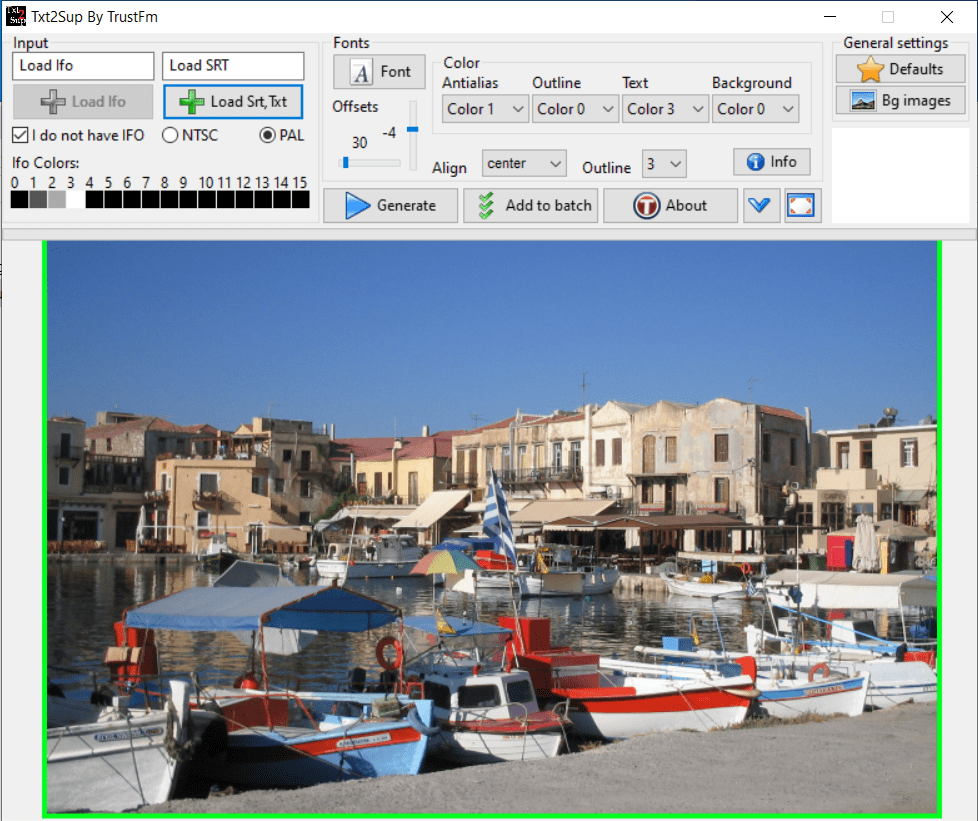Open the About dialog

point(671,205)
